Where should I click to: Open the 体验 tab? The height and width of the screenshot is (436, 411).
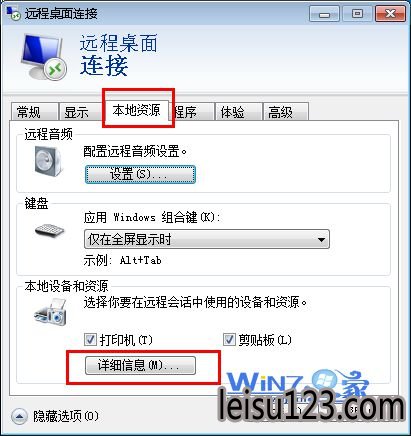coord(237,112)
